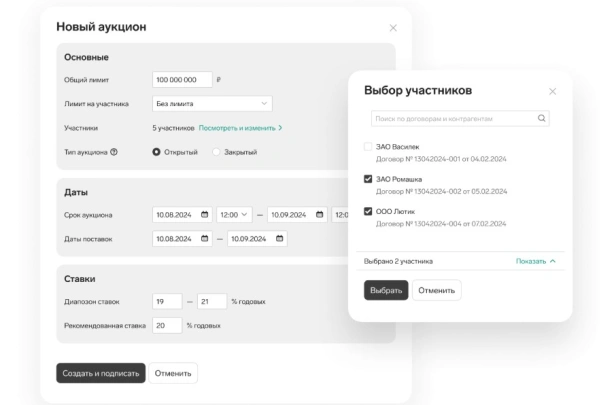Click the Создать и подписать button
The height and width of the screenshot is (405, 616).
[101, 373]
